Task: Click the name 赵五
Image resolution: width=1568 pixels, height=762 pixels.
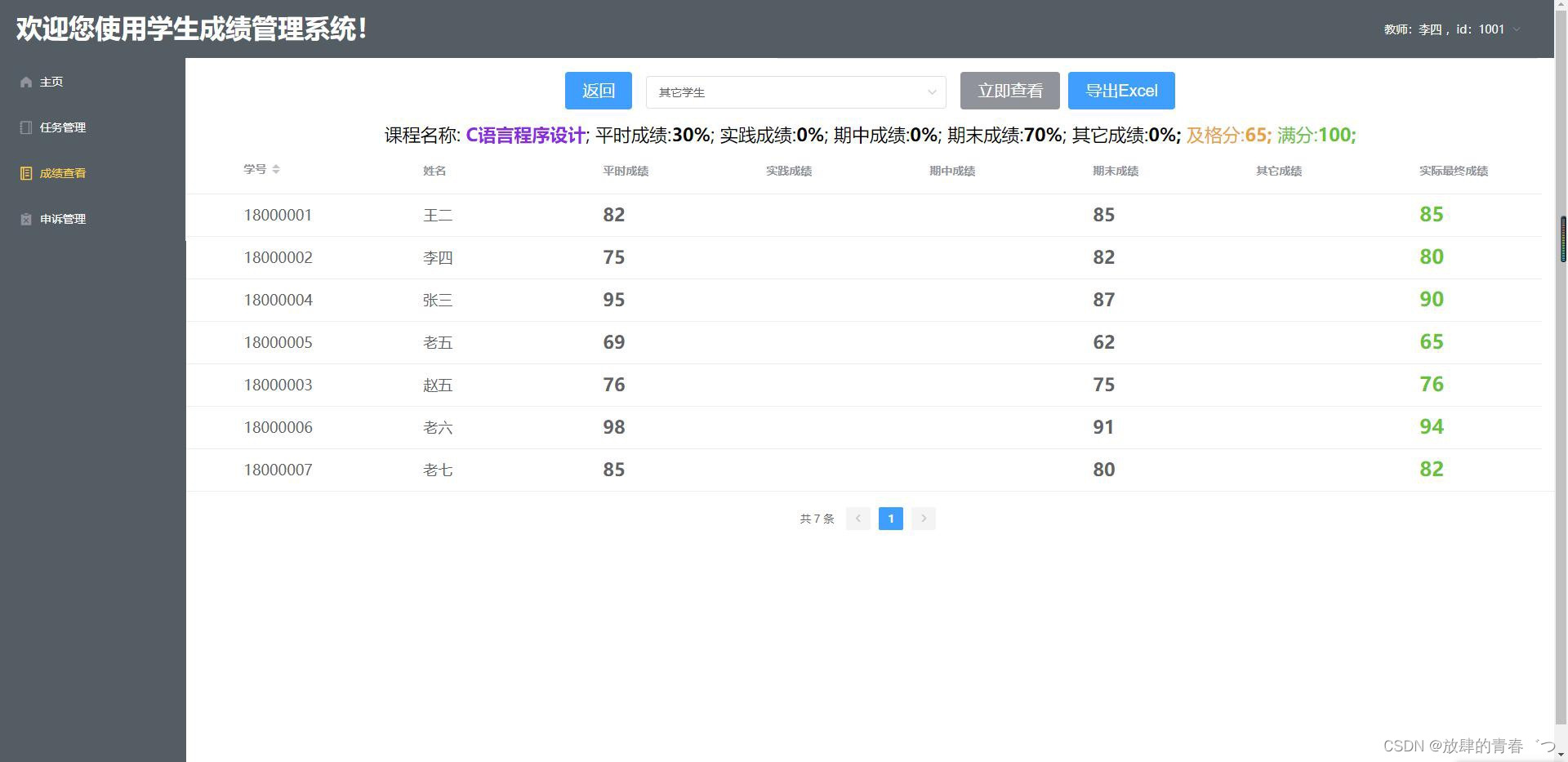Action: point(438,385)
